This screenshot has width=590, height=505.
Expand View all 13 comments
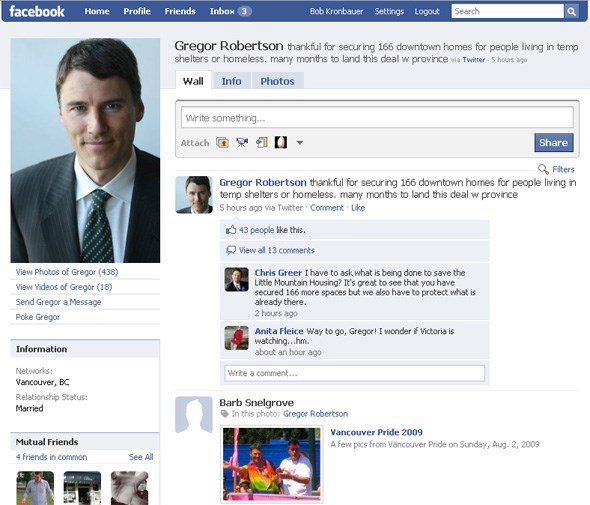click(x=277, y=250)
